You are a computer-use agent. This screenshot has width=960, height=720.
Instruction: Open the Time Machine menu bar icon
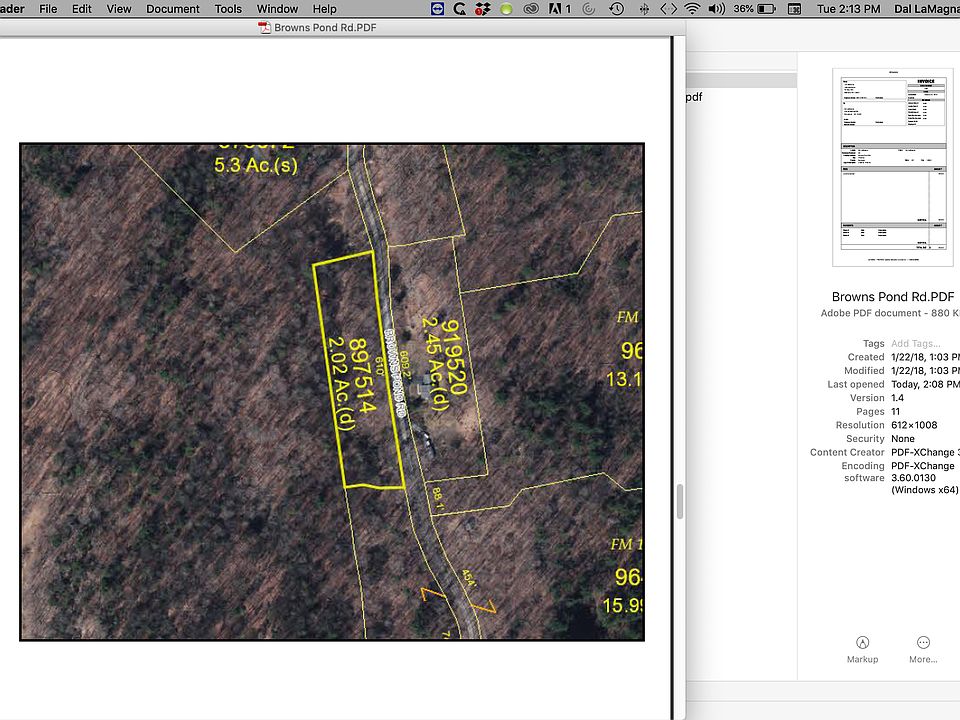[617, 9]
